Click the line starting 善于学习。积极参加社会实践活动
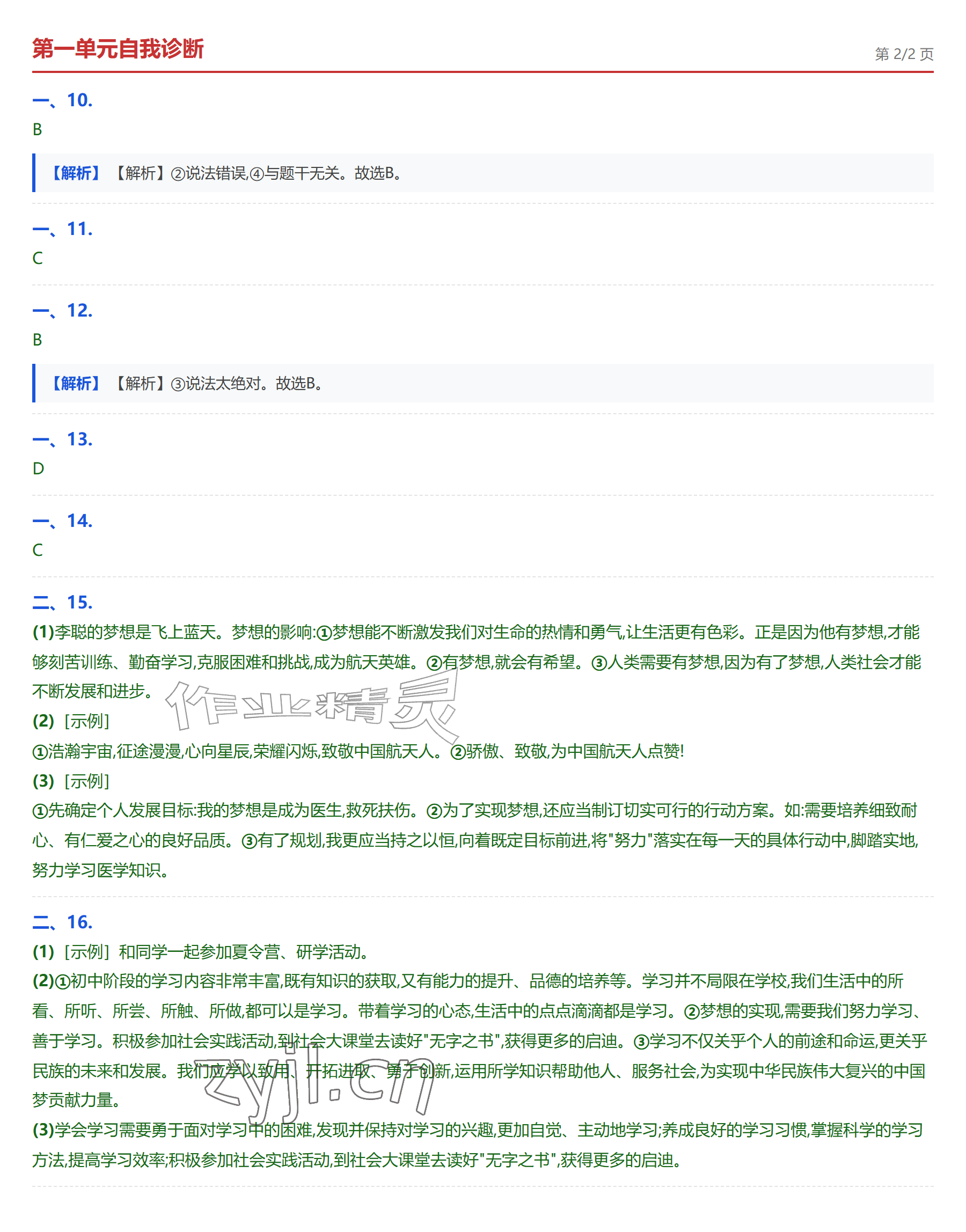966x1232 pixels. click(480, 1042)
